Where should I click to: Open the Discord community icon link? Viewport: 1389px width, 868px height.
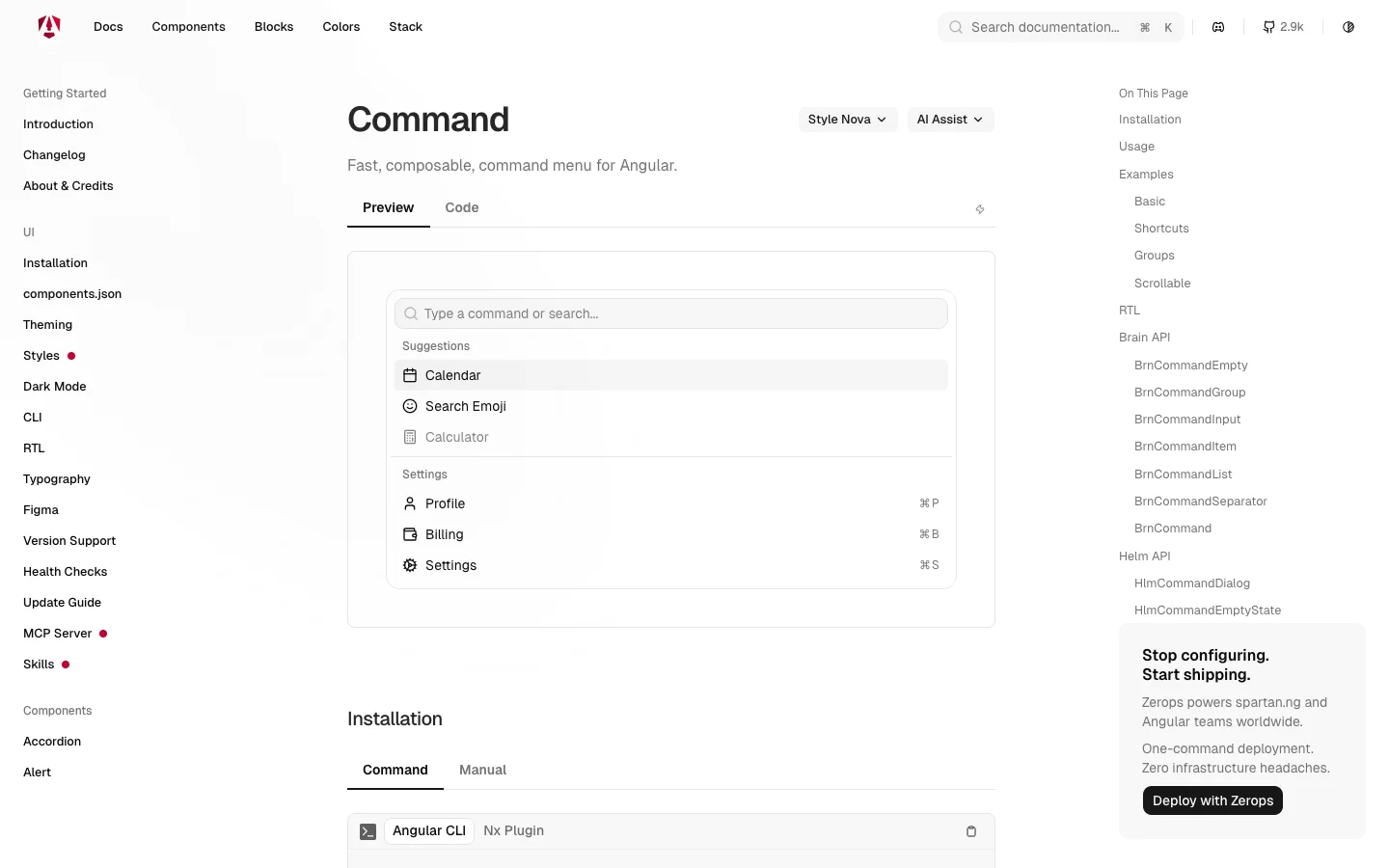[x=1218, y=27]
